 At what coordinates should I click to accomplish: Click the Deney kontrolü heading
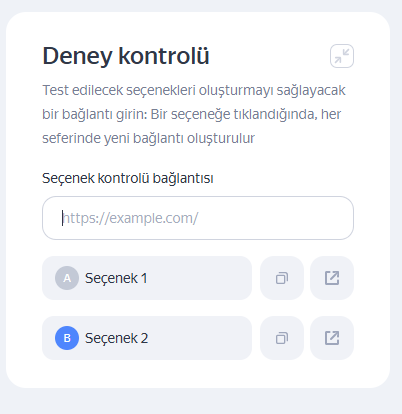point(126,56)
